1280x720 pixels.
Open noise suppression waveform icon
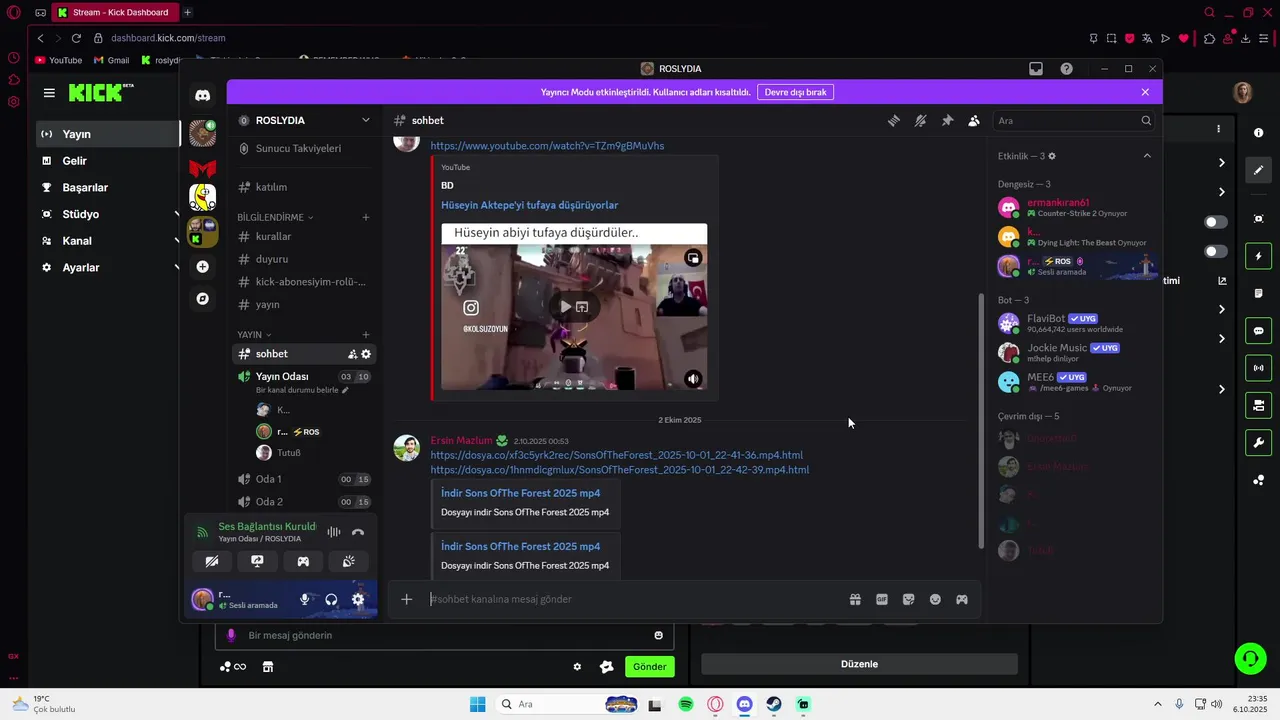(x=334, y=532)
